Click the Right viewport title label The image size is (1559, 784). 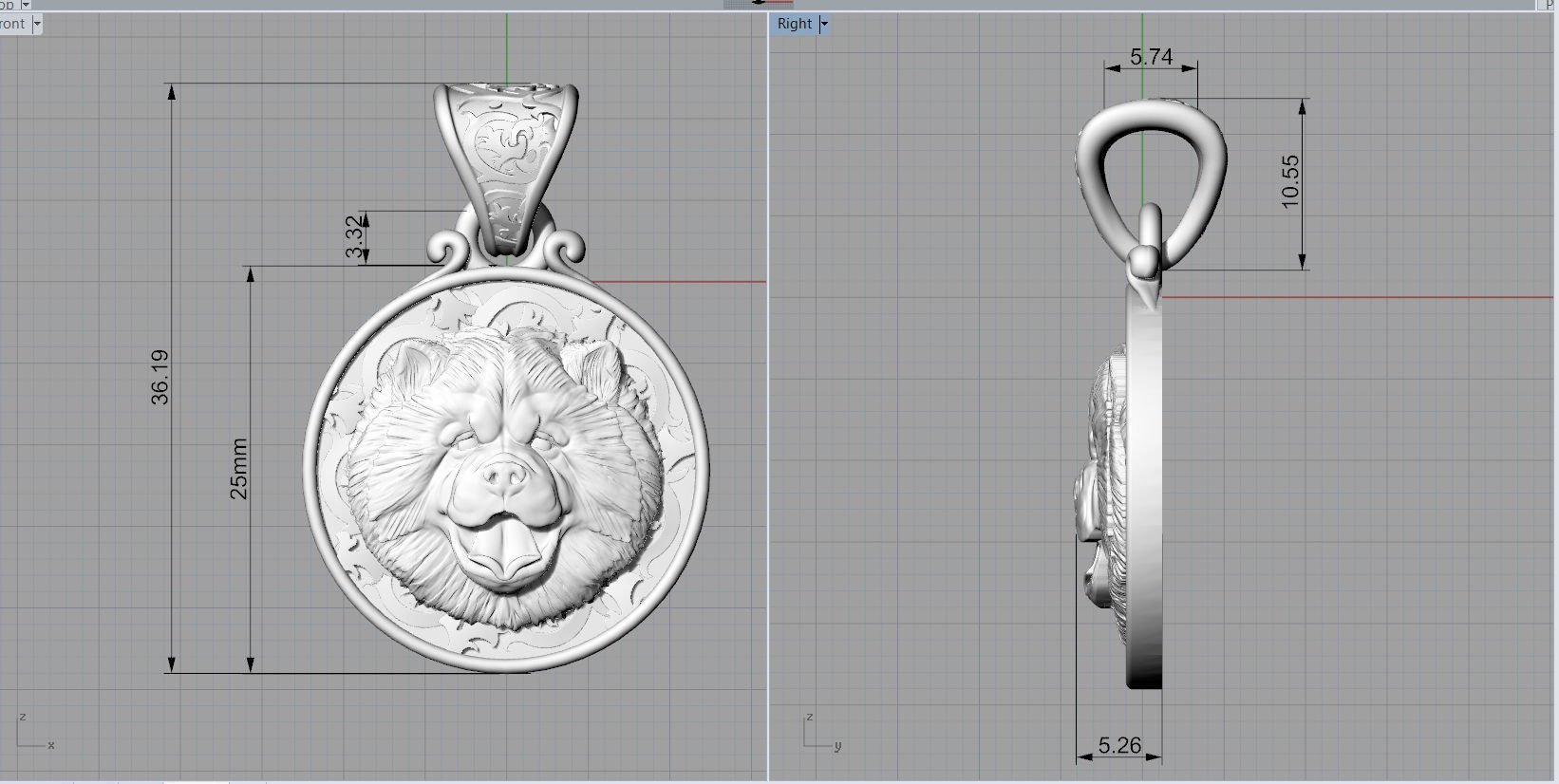pos(795,24)
